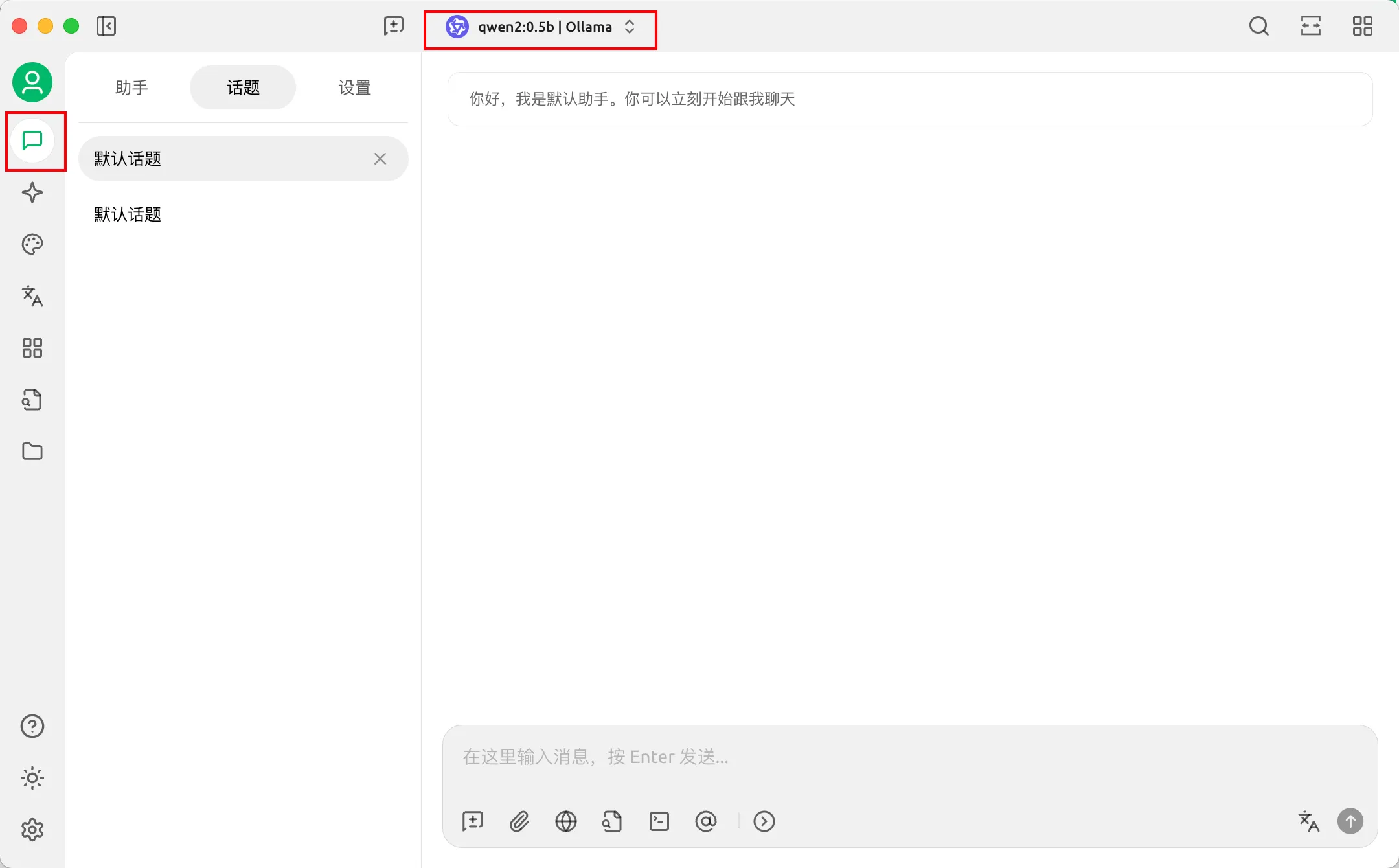The height and width of the screenshot is (868, 1399).
Task: Open the knowledge base icon in sidebar
Action: click(32, 400)
